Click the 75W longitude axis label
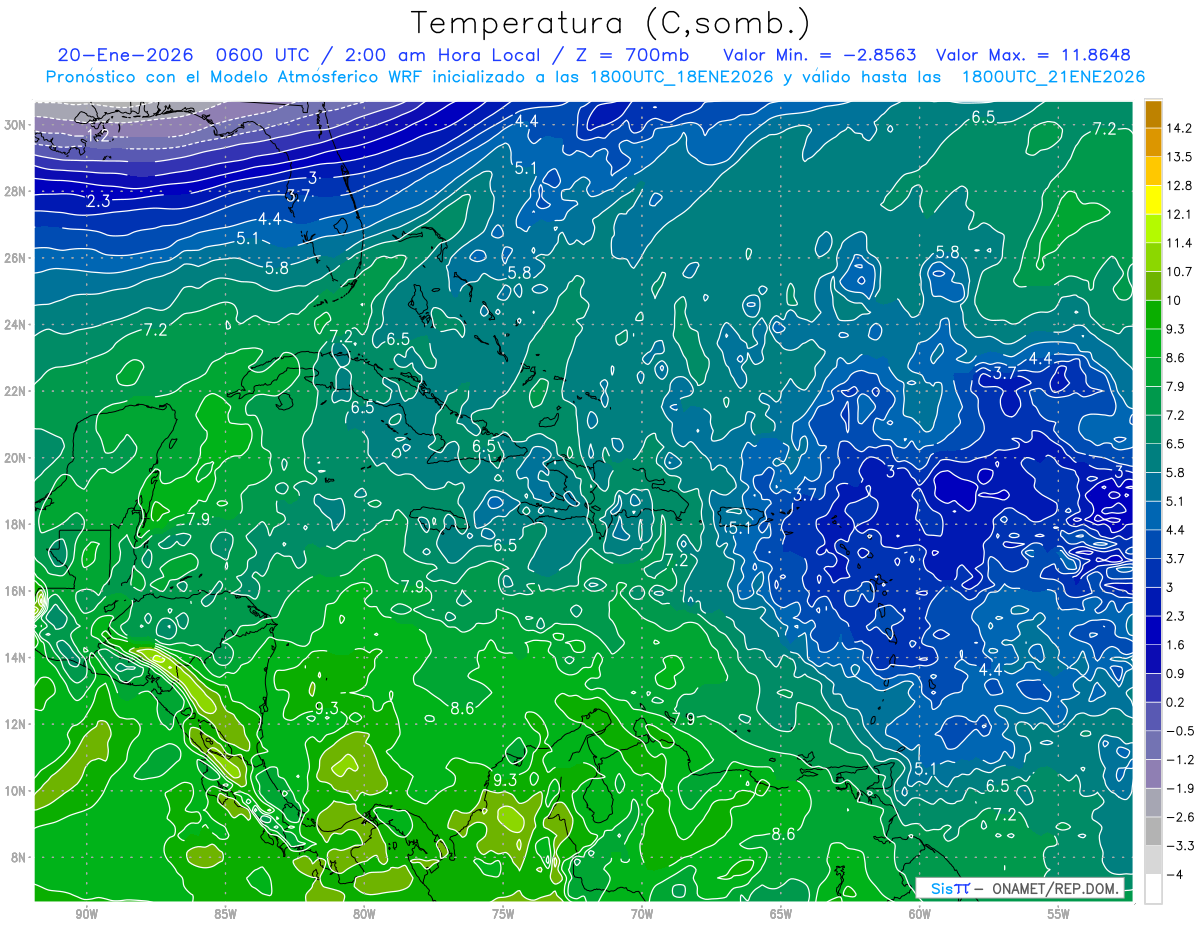1200x927 pixels. [503, 915]
